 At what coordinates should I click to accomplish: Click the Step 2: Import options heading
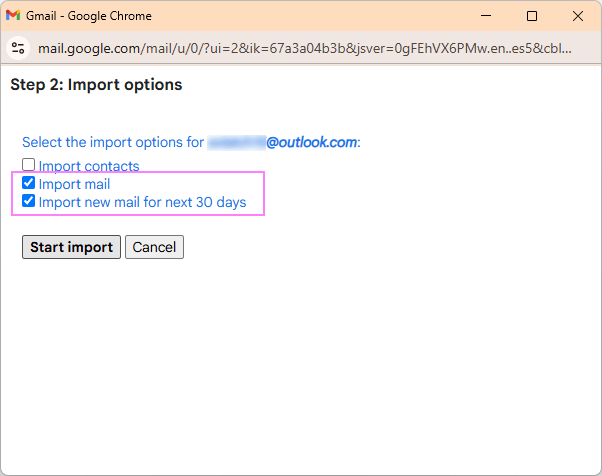coord(96,85)
